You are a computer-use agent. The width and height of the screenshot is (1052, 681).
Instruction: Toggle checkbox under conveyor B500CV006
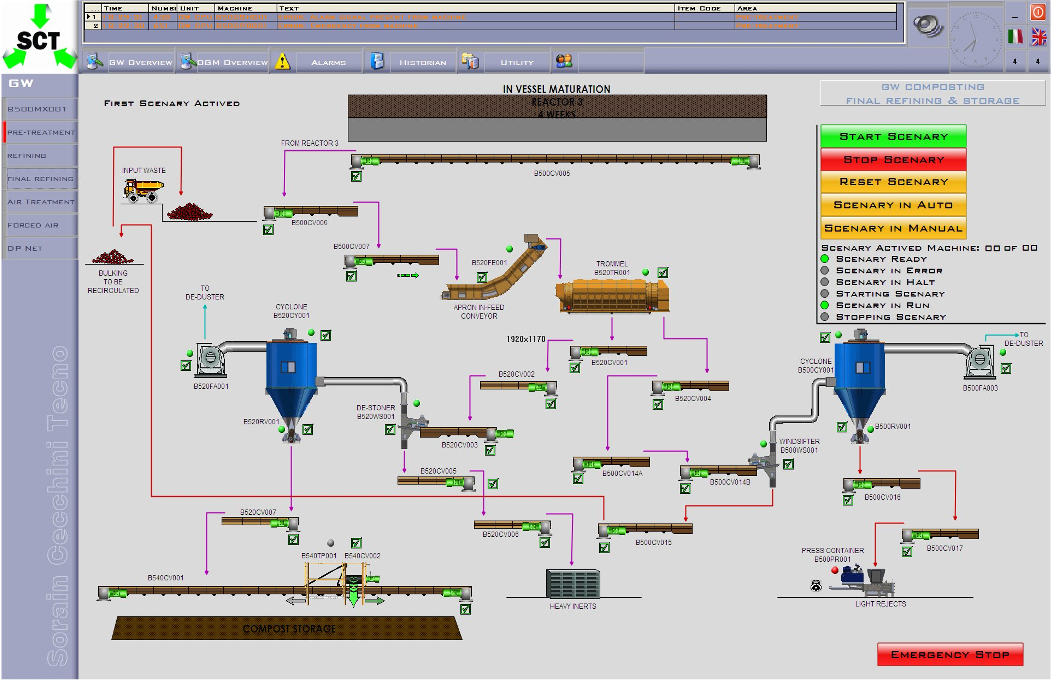click(x=268, y=229)
